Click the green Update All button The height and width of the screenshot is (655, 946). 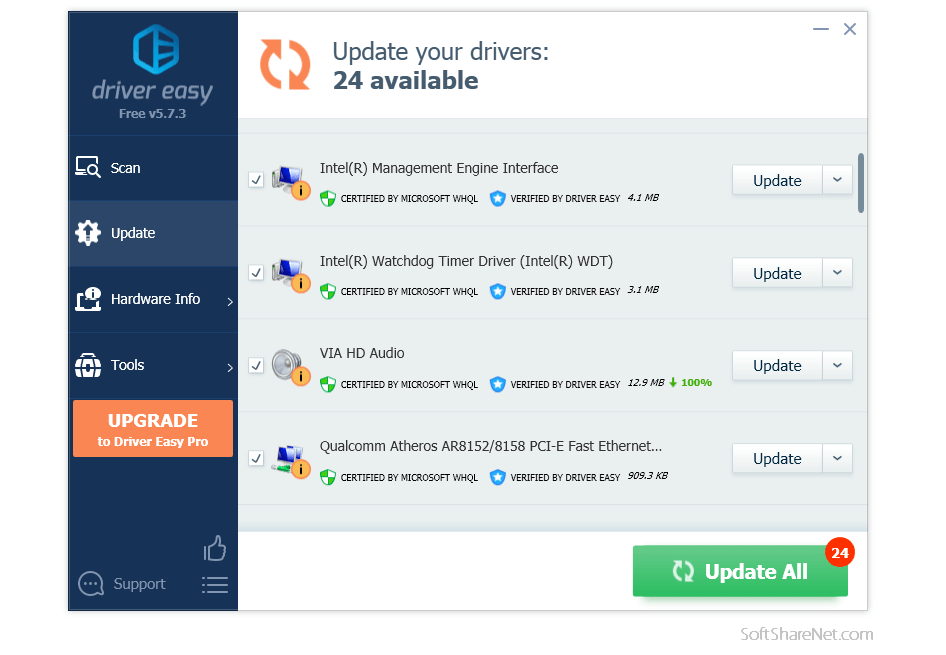pos(740,571)
